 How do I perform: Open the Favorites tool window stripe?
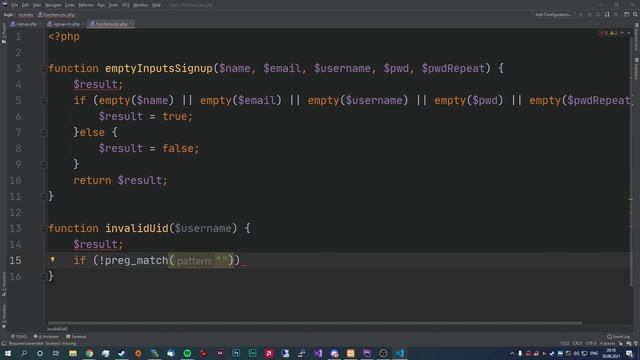tap(4, 316)
